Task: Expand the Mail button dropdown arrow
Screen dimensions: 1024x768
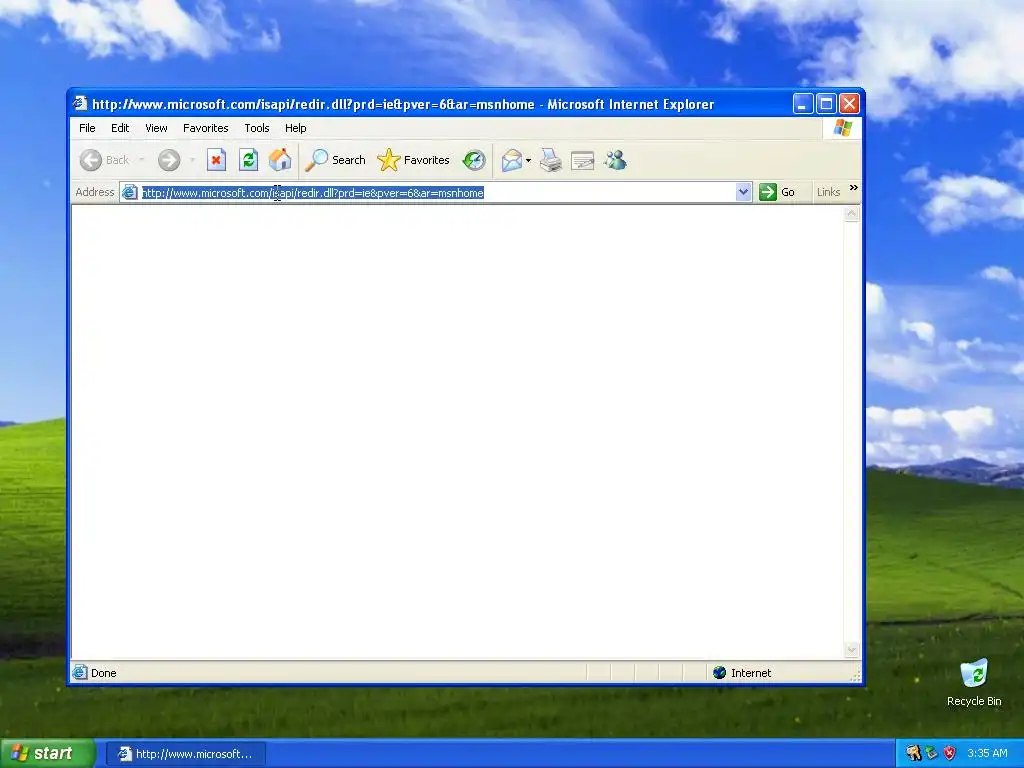Action: tap(528, 160)
